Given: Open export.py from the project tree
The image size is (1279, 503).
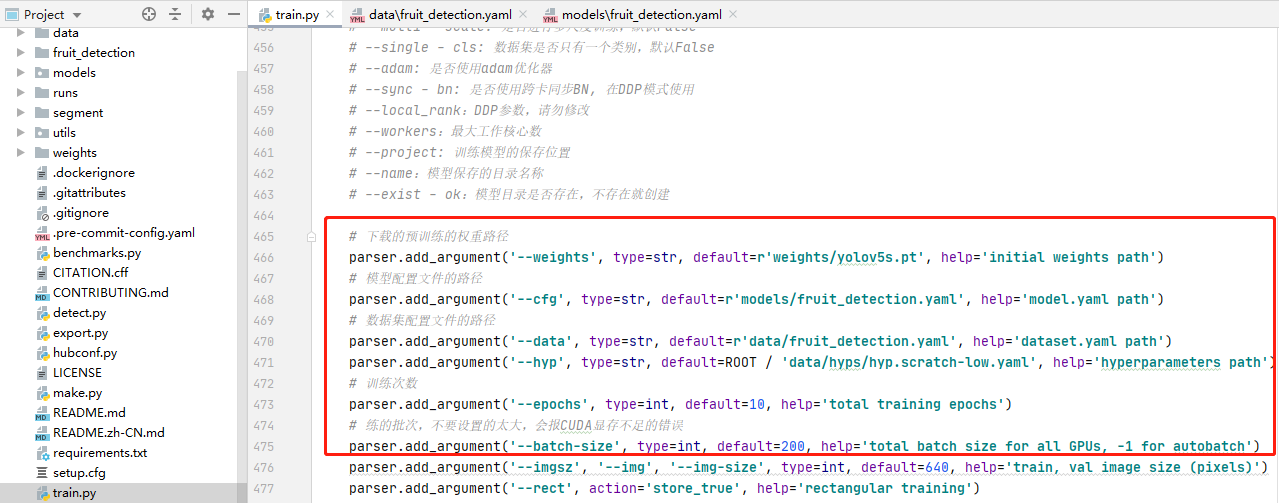Looking at the screenshot, I should [x=79, y=332].
